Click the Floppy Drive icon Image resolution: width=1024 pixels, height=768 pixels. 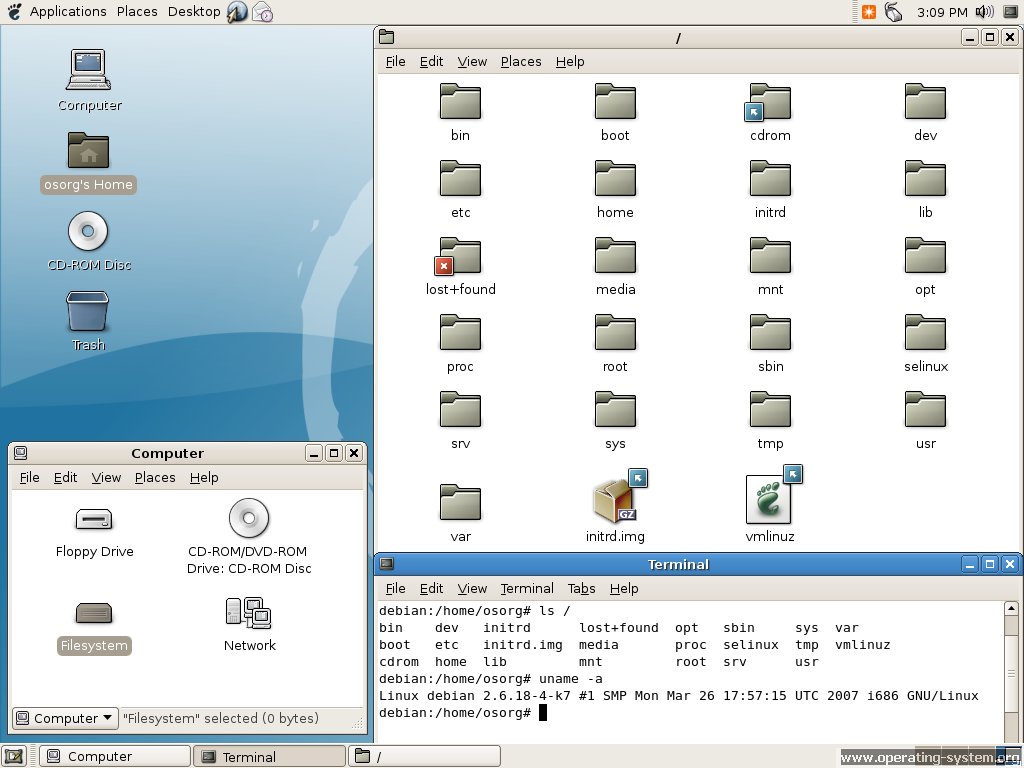pyautogui.click(x=94, y=519)
